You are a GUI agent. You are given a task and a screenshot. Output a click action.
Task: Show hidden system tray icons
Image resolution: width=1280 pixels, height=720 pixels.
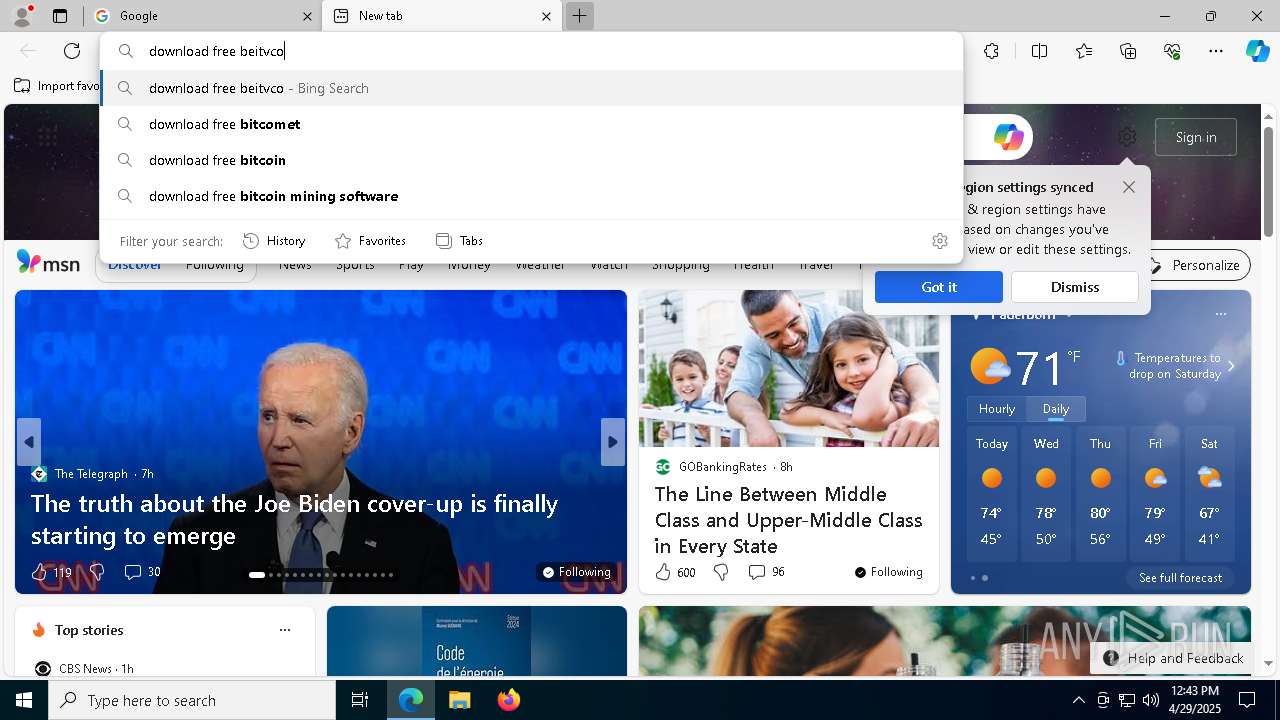[x=1078, y=700]
